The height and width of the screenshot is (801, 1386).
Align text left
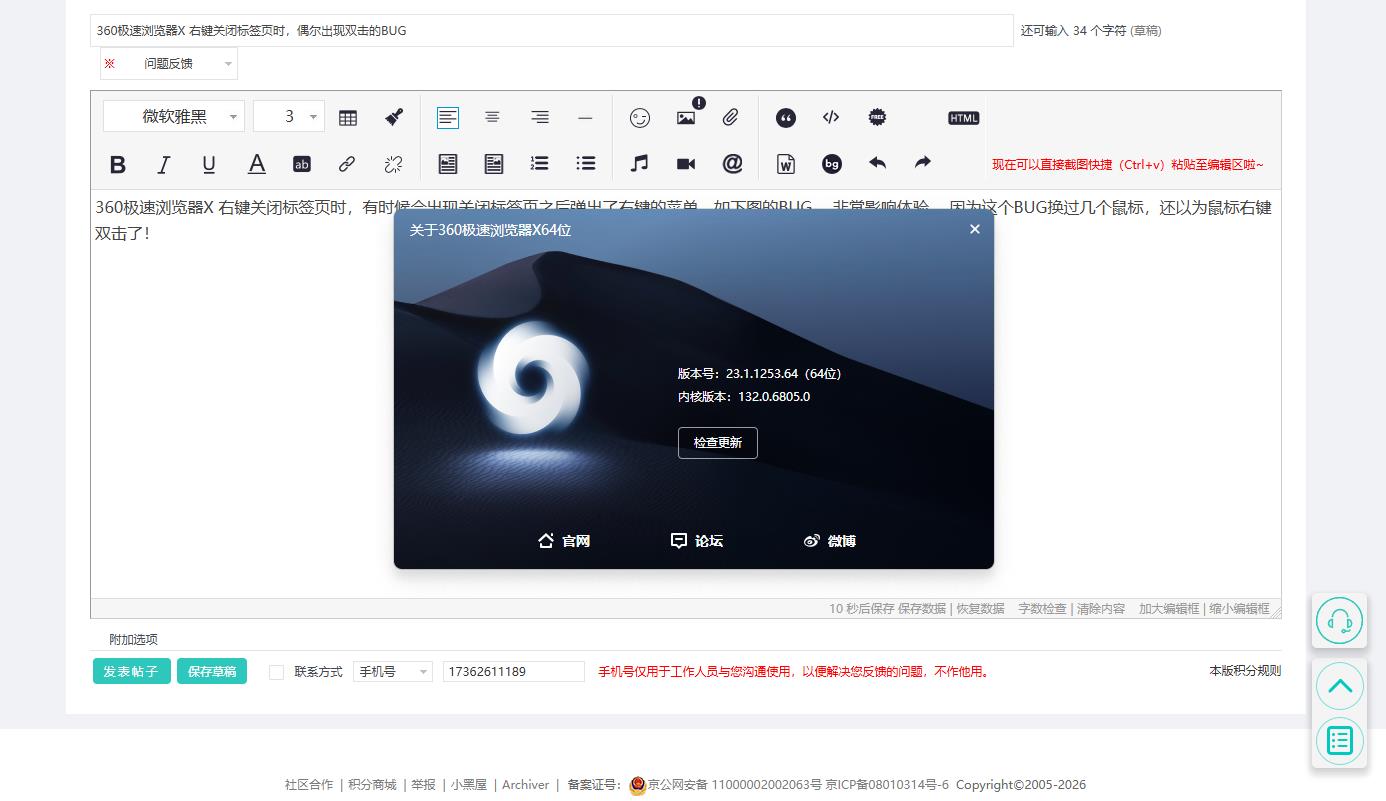tap(448, 118)
